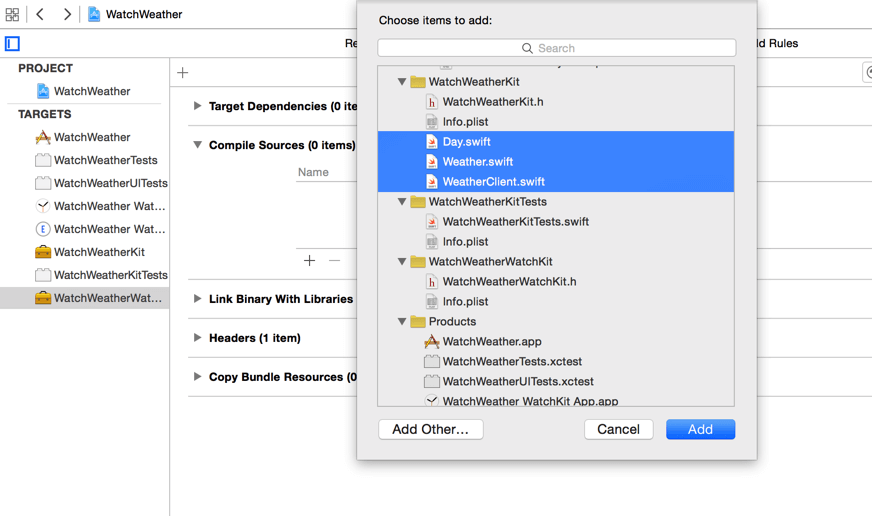Click plus under Compile Sources list
The height and width of the screenshot is (516, 872).
point(309,261)
